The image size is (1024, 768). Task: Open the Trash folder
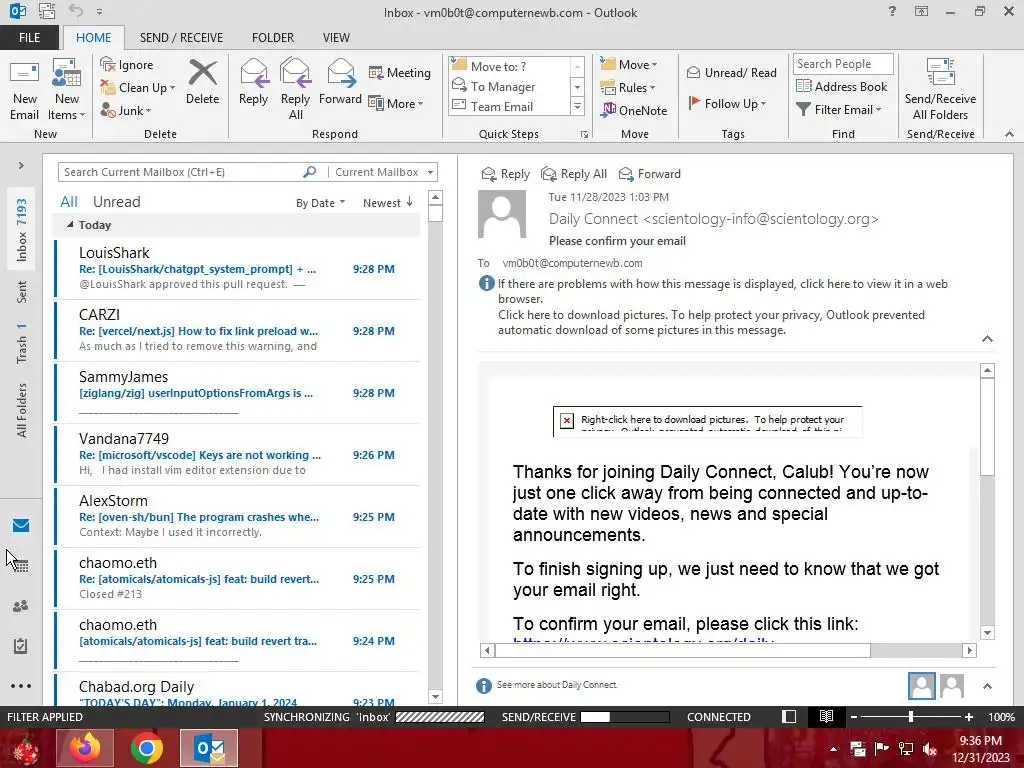pos(22,343)
